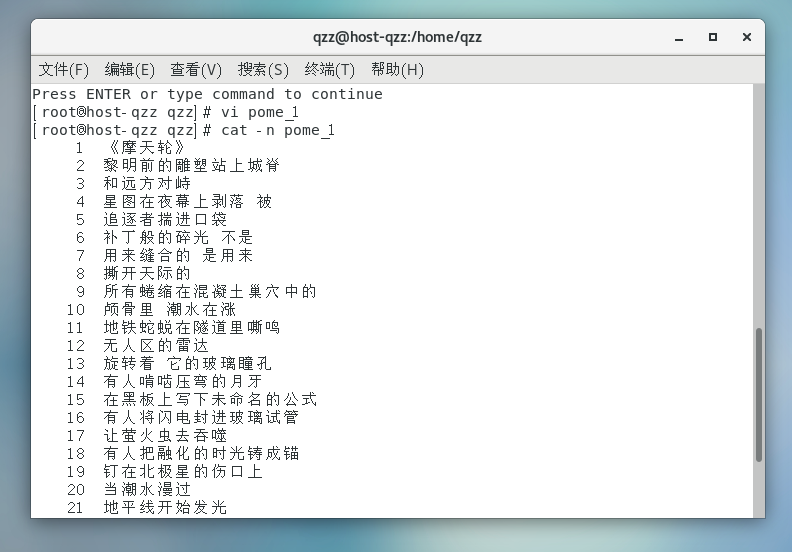
Task: Click line 14 有人啃啮压弯的月牙
Action: (183, 382)
